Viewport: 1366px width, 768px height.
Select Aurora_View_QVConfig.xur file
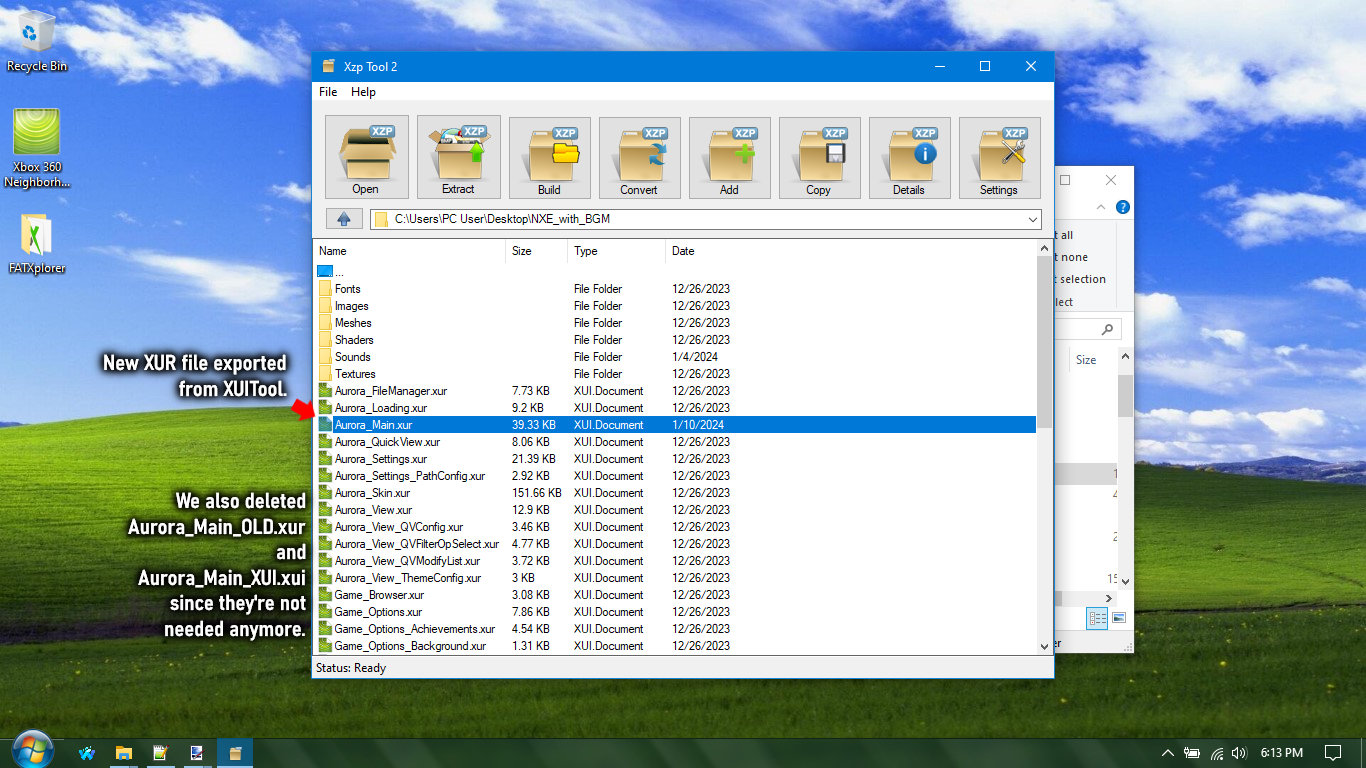click(675, 527)
